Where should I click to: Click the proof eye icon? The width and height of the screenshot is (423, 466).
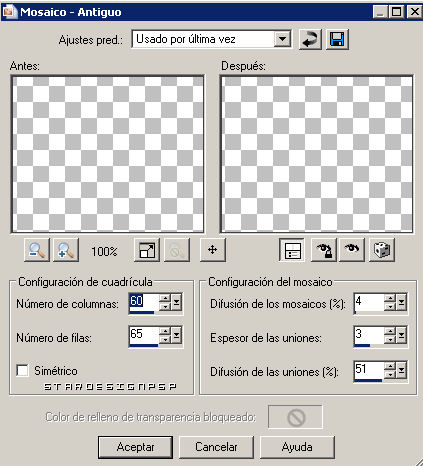point(352,250)
